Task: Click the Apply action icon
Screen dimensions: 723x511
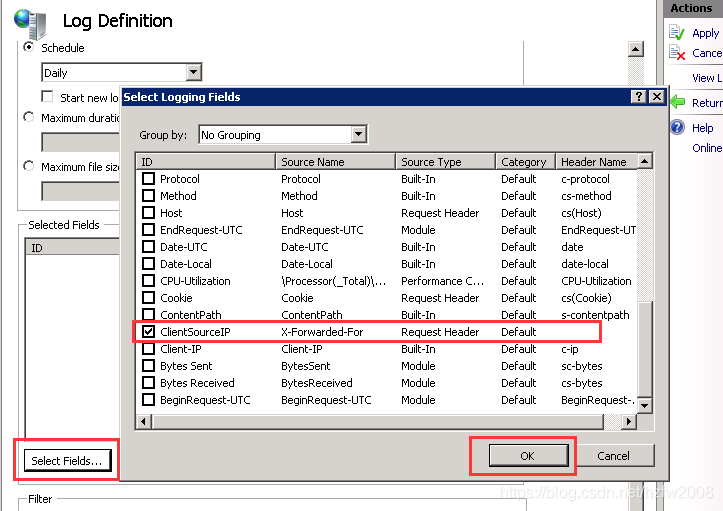Action: tap(677, 33)
